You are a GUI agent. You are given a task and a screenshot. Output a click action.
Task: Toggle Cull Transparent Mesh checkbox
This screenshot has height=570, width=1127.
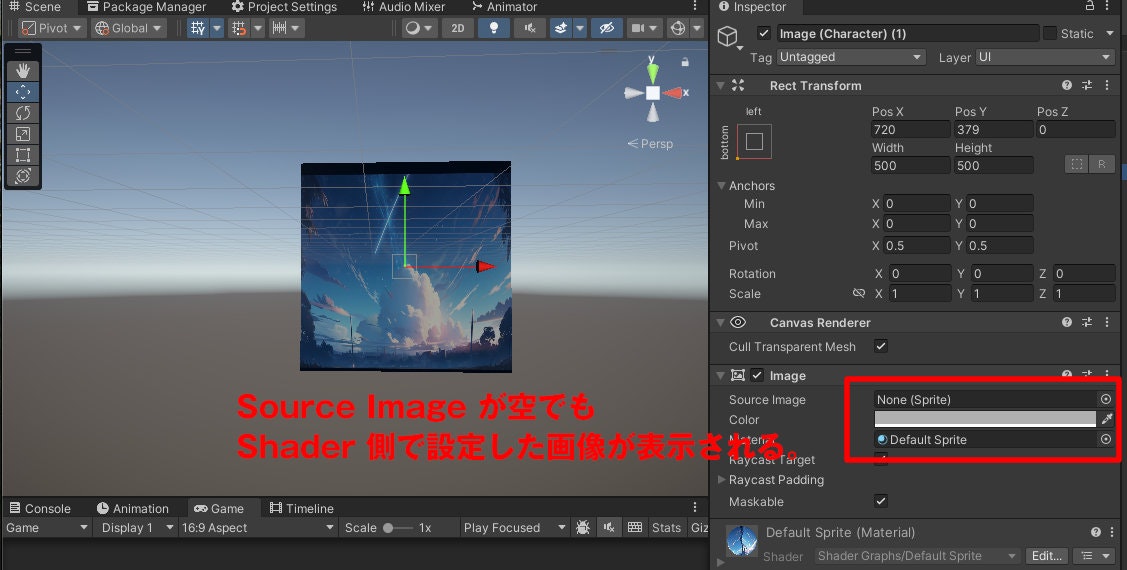pos(880,346)
